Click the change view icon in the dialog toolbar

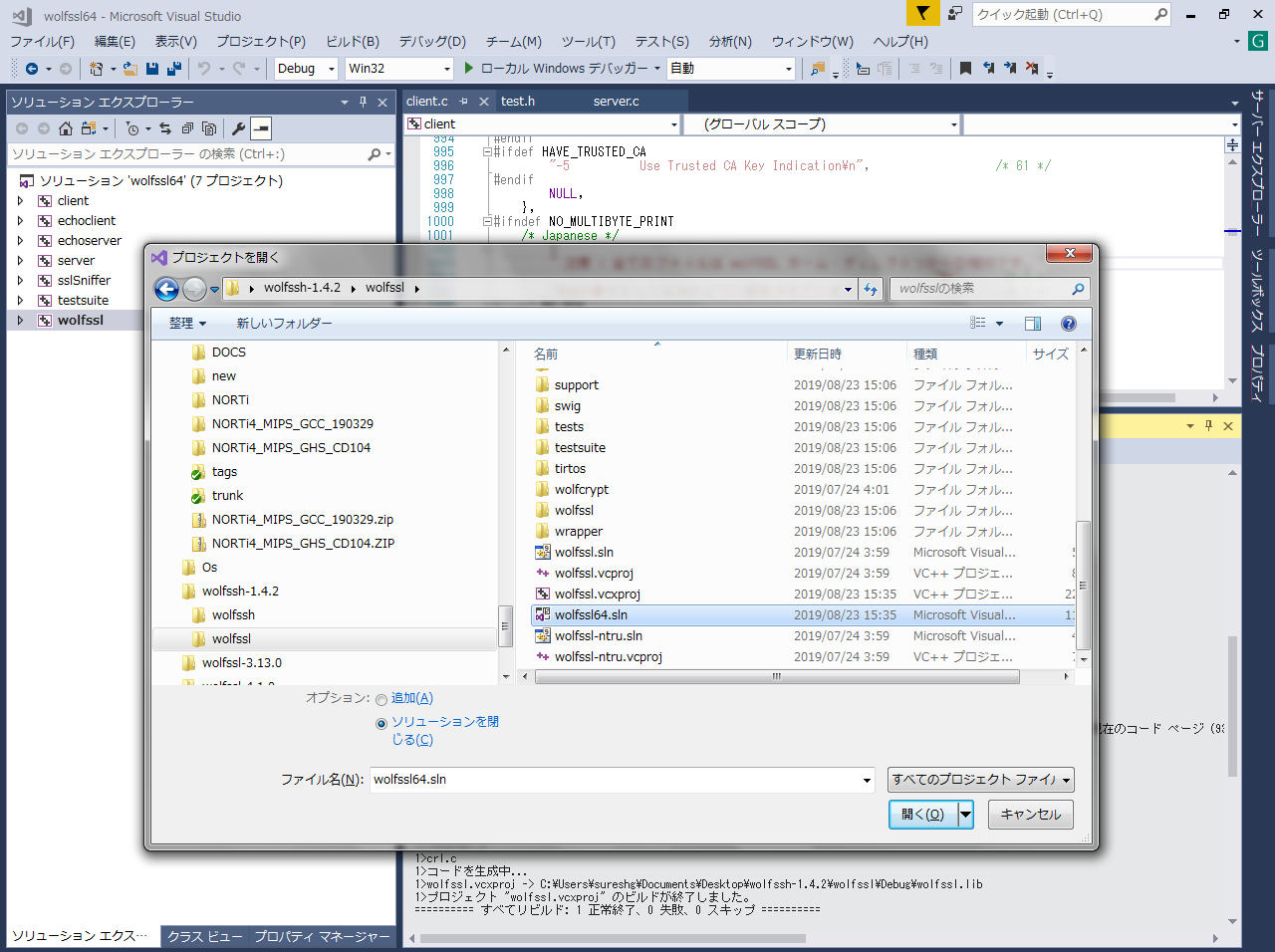point(978,324)
